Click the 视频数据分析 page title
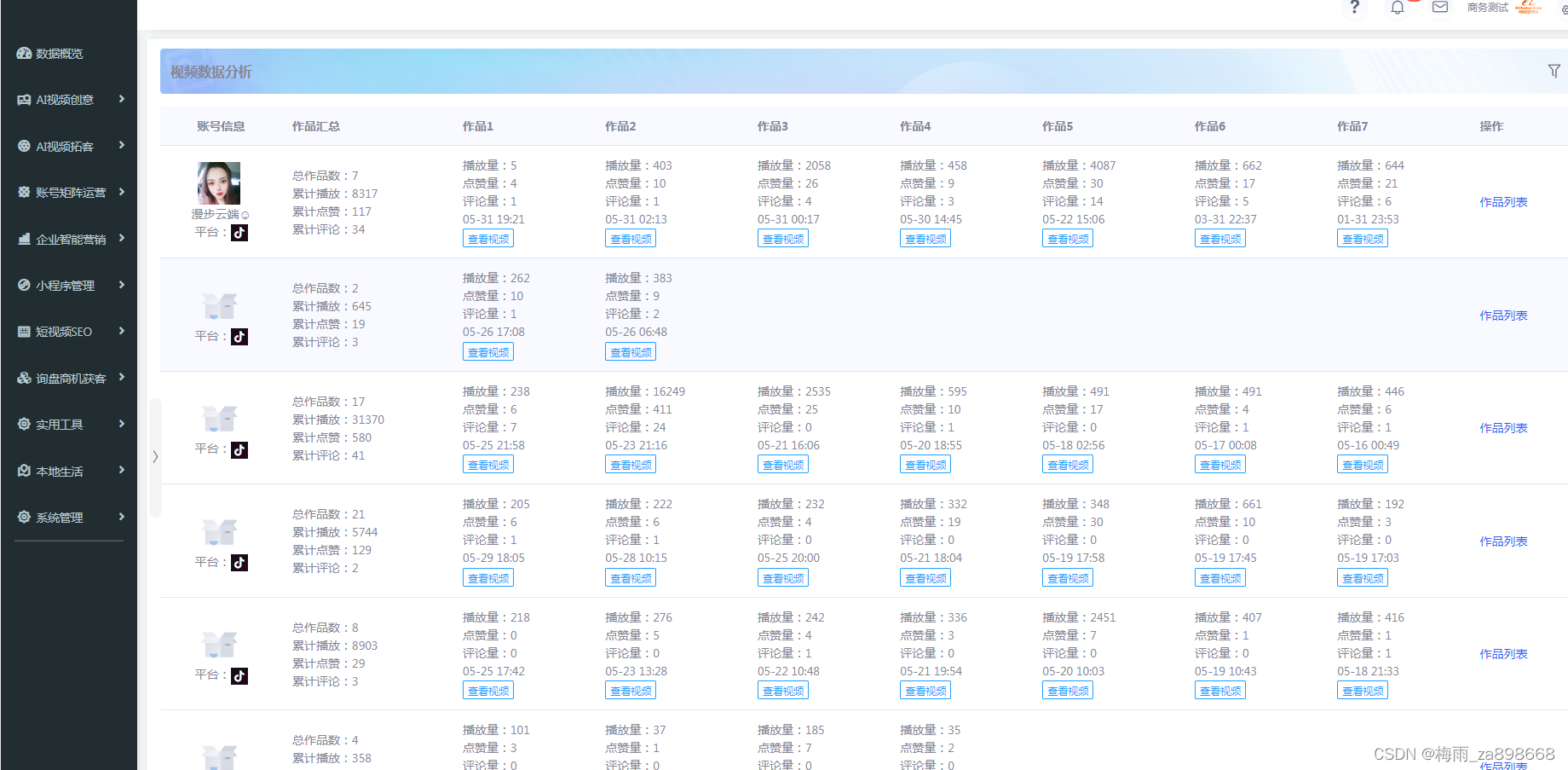 coord(210,72)
